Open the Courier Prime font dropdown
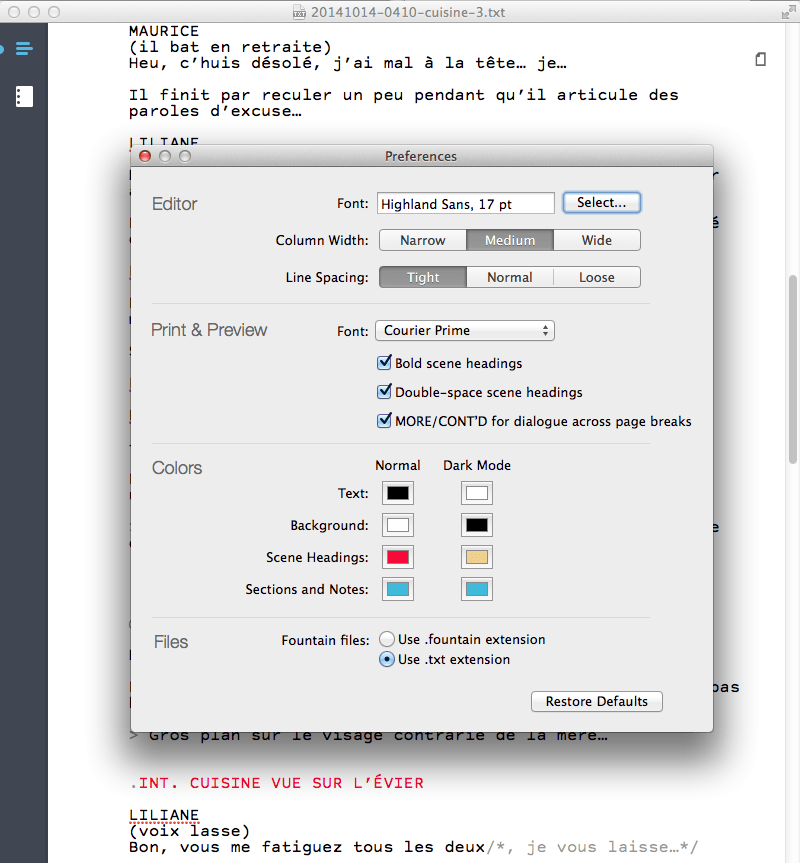Image resolution: width=800 pixels, height=863 pixels. click(x=465, y=331)
